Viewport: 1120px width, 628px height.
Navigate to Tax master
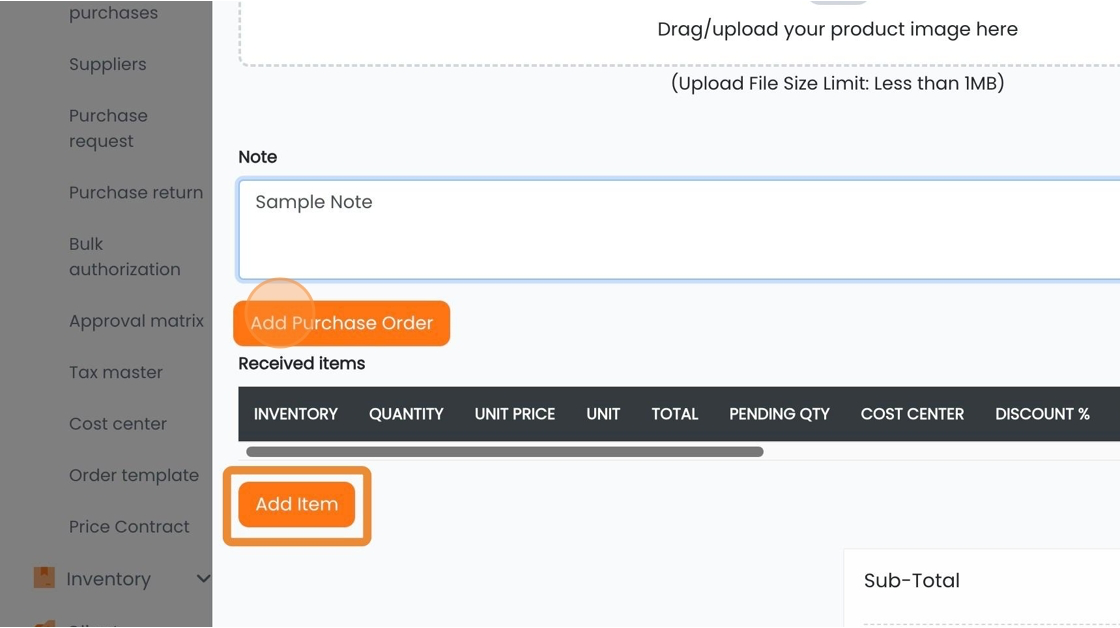point(116,372)
